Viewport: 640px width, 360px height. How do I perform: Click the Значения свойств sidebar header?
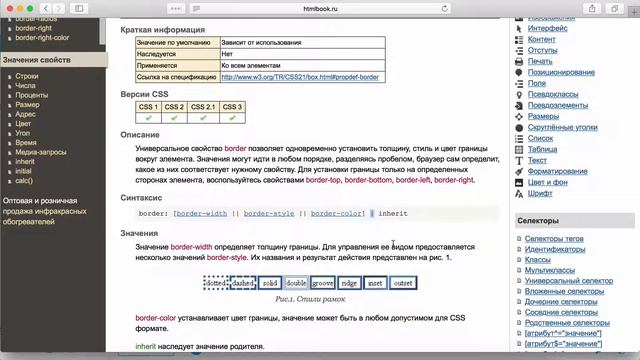point(53,60)
